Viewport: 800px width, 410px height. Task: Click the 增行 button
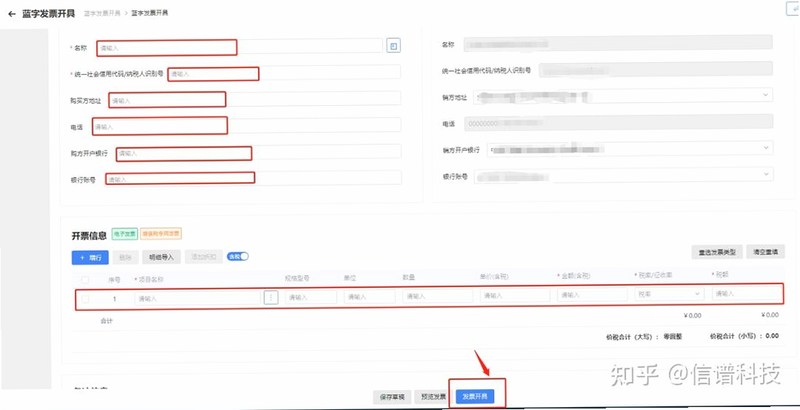90,258
